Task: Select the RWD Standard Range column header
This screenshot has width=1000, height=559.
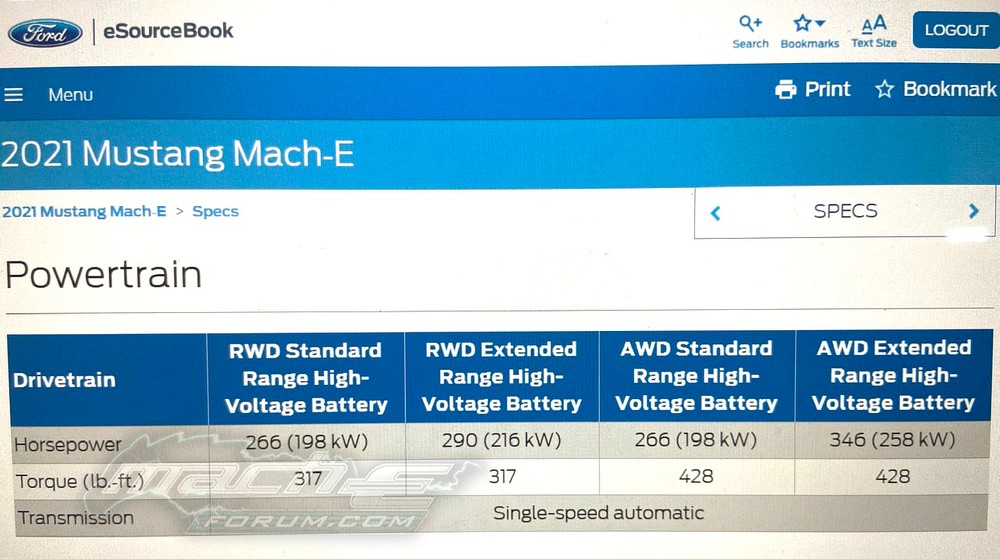Action: [x=306, y=378]
